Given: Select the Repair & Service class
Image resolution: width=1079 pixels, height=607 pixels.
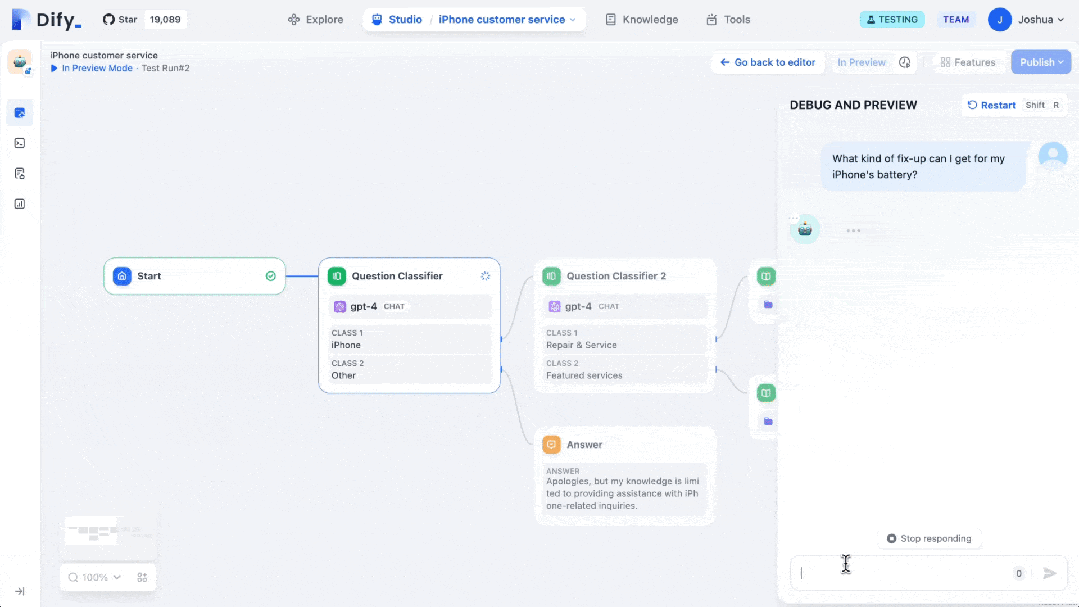Looking at the screenshot, I should point(624,339).
